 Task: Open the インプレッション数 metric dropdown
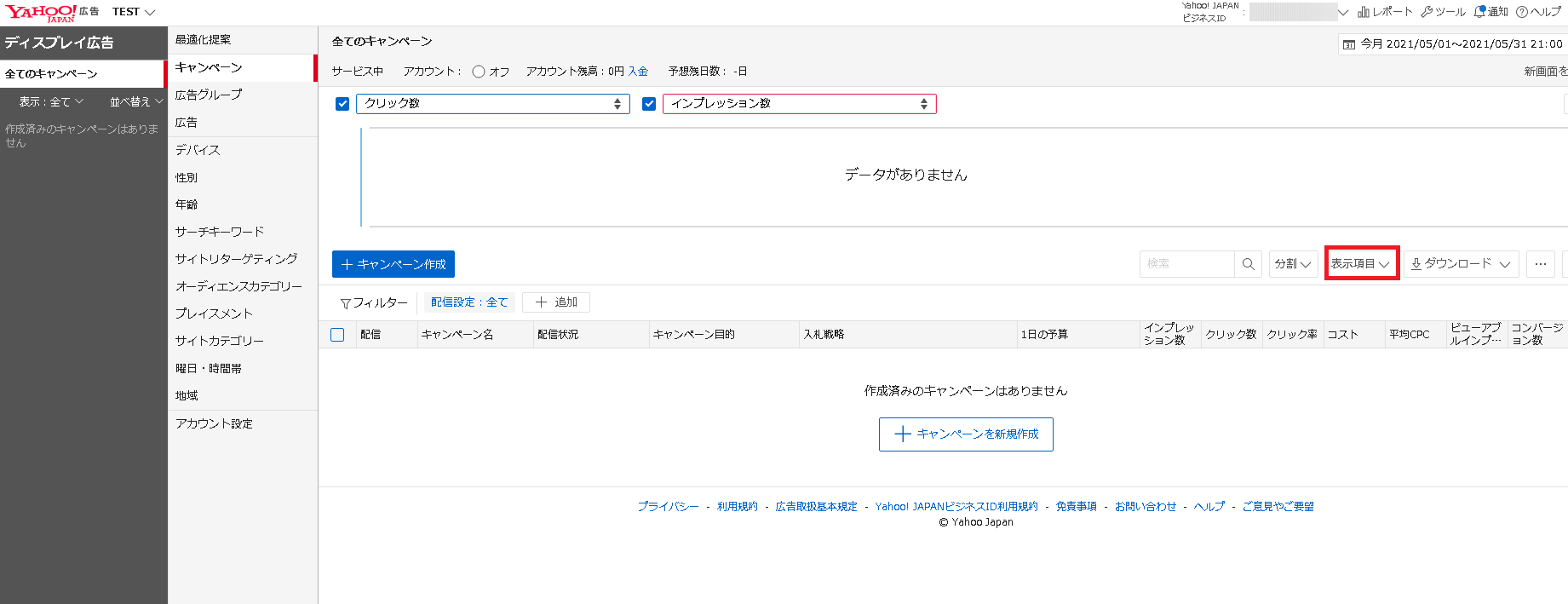click(800, 104)
